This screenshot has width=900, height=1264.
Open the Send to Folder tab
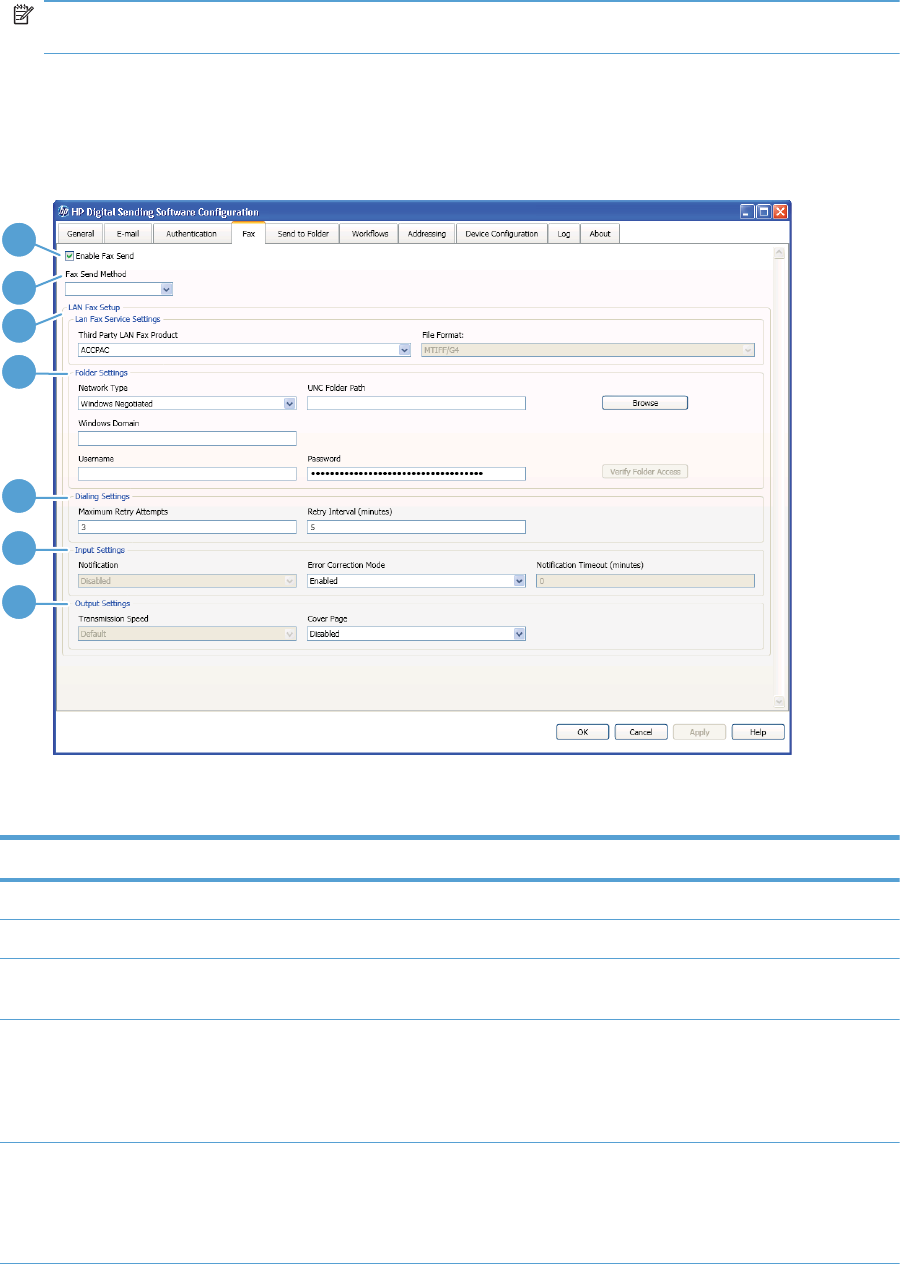[302, 234]
